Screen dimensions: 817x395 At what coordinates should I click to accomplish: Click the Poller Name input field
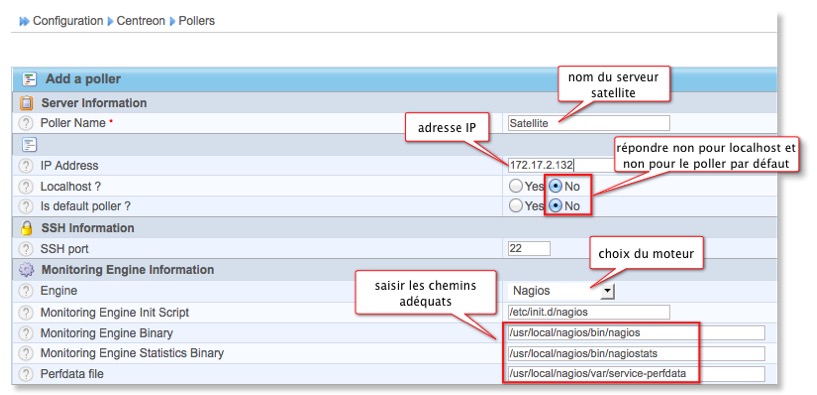click(589, 124)
